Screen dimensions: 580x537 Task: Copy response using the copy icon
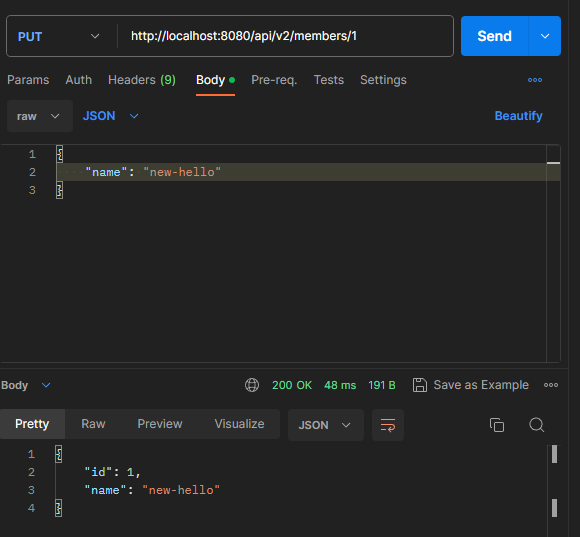497,425
